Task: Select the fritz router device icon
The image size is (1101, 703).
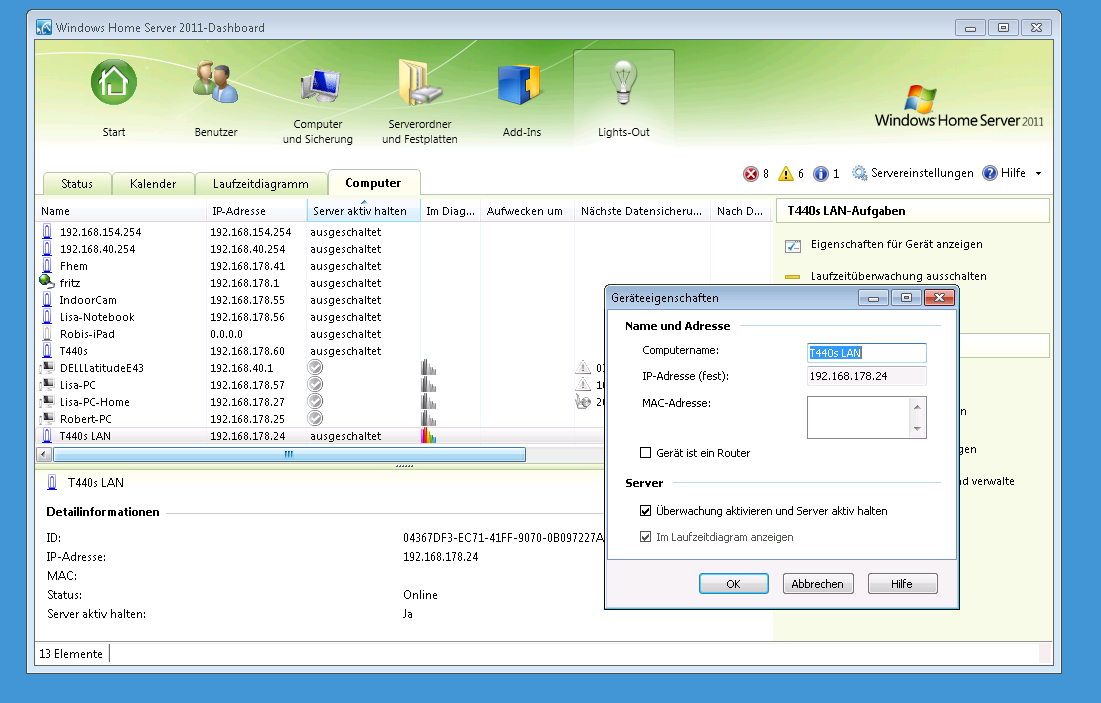Action: (46, 282)
